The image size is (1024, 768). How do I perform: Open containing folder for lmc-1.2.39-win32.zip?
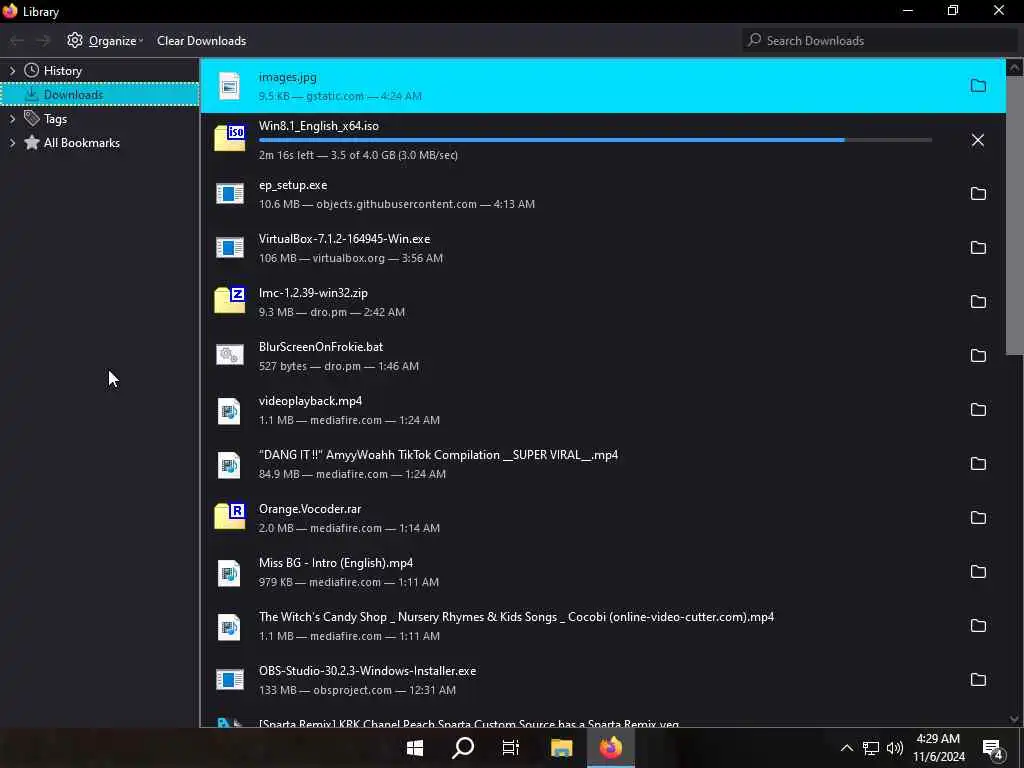tap(978, 302)
